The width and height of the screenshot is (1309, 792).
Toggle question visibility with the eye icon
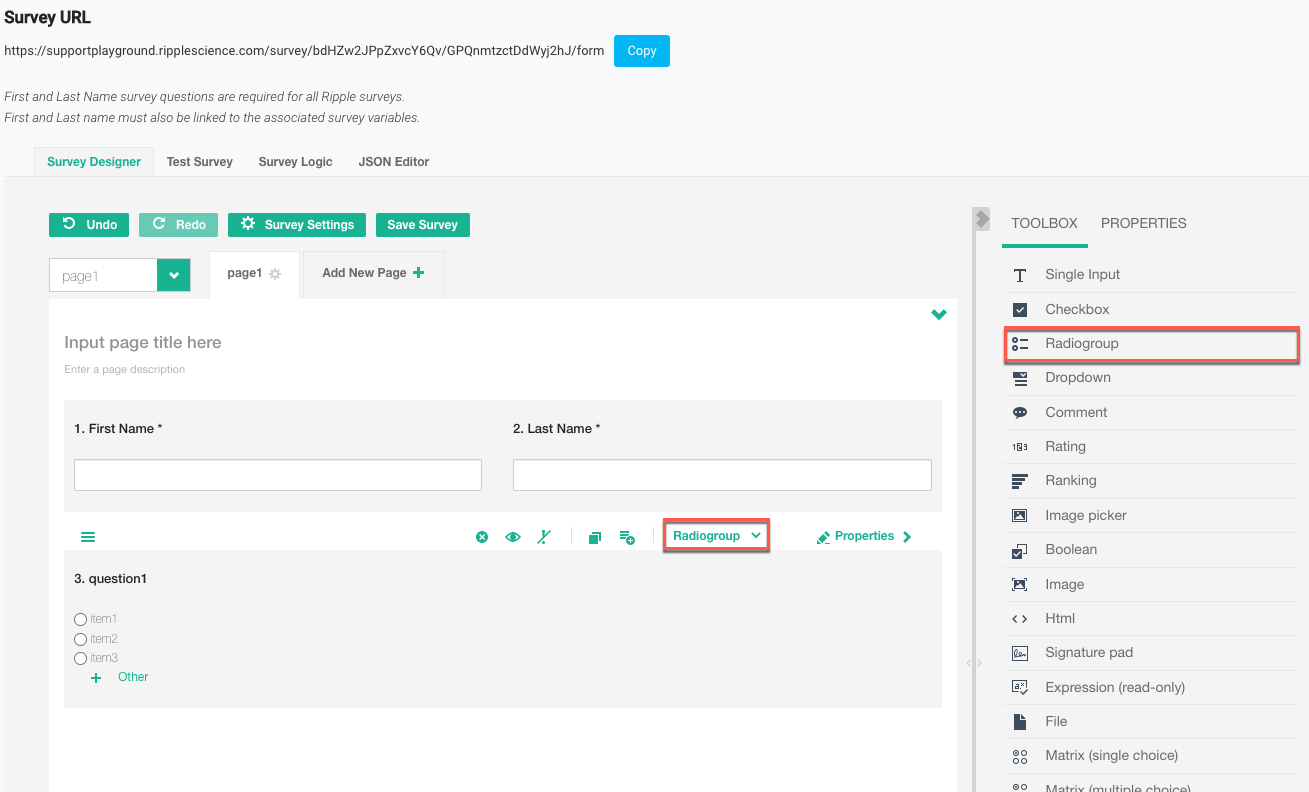click(x=513, y=537)
